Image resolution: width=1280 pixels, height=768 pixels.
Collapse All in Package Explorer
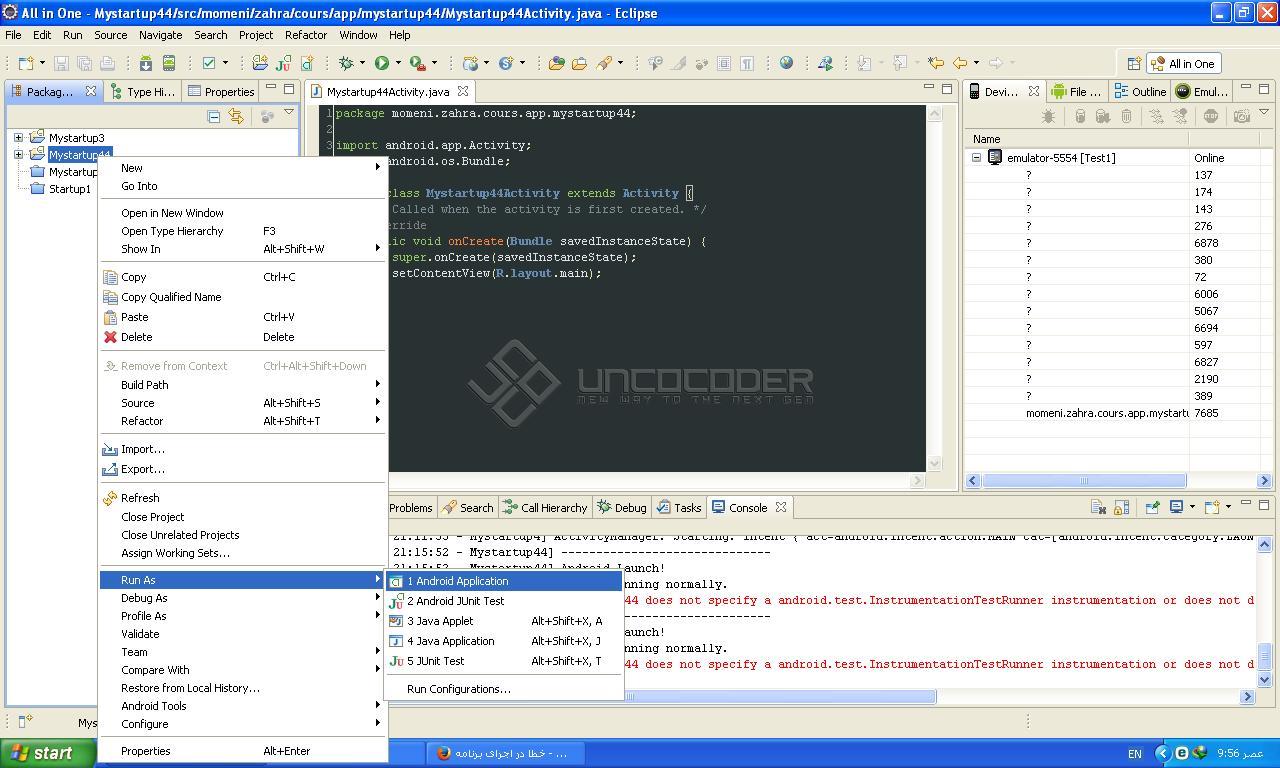tap(214, 117)
